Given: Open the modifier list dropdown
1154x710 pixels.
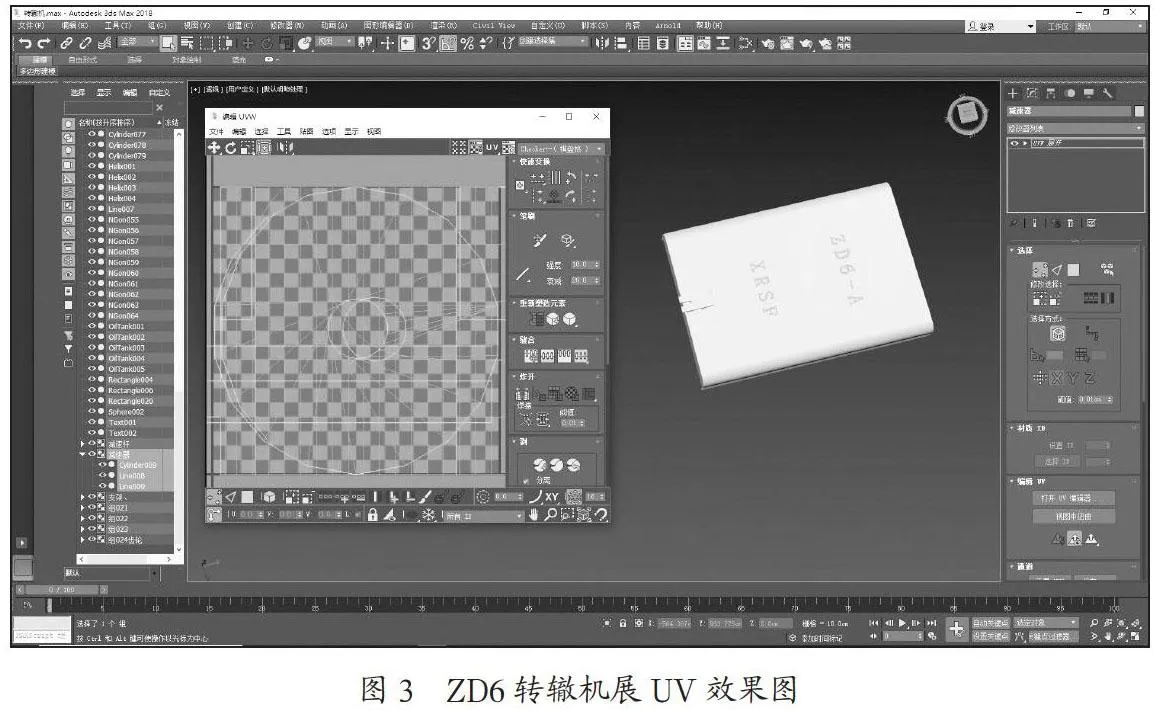Looking at the screenshot, I should [1075, 128].
